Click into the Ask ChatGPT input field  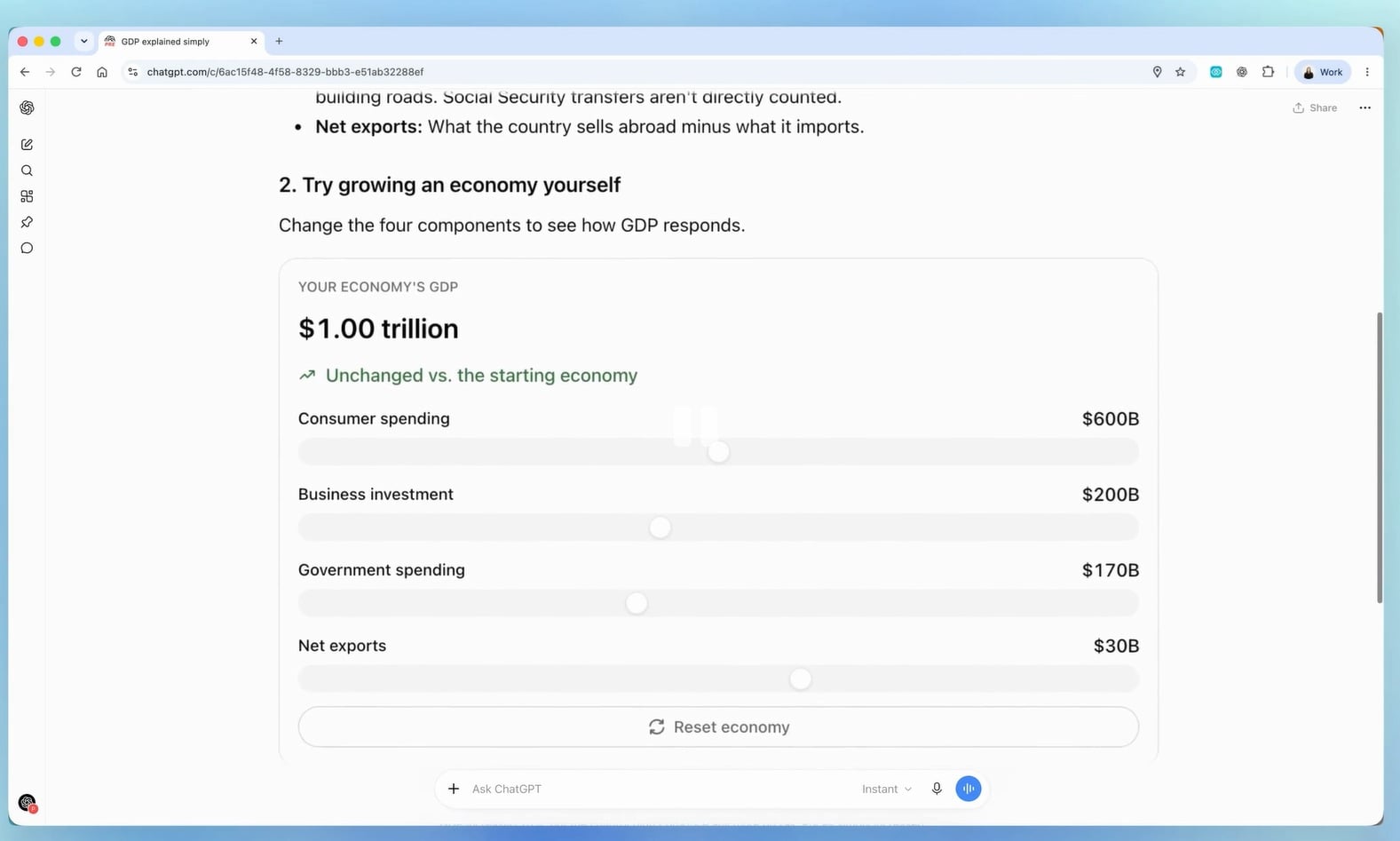tap(657, 789)
